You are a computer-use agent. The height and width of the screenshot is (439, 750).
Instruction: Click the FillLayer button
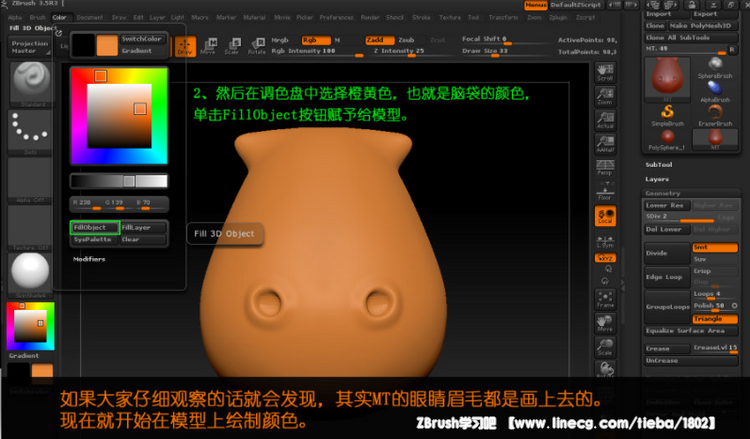tap(143, 228)
